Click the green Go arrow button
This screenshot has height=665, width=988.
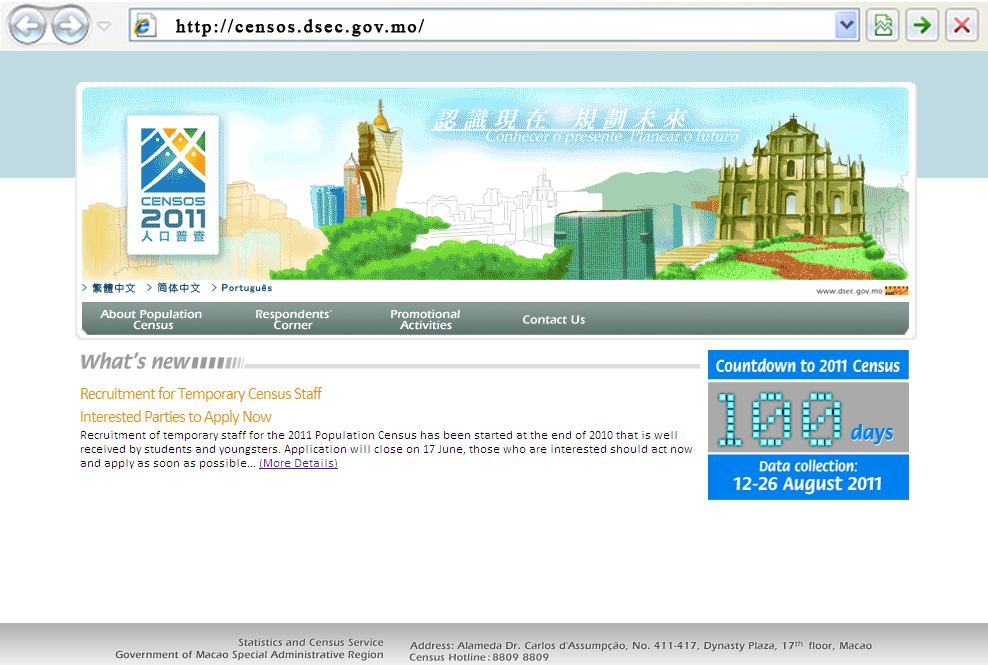pos(922,26)
